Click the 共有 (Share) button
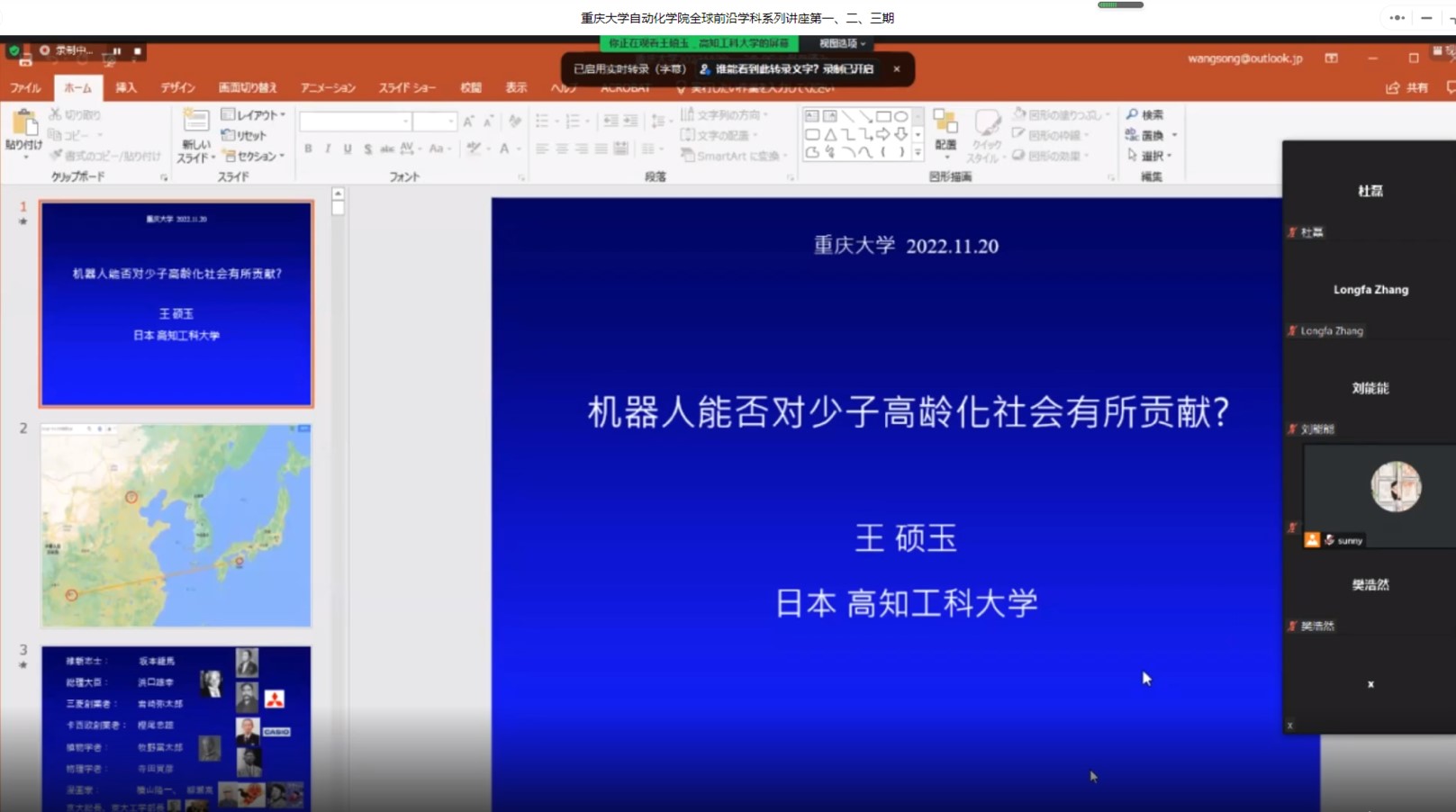The width and height of the screenshot is (1456, 812). pyautogui.click(x=1407, y=87)
